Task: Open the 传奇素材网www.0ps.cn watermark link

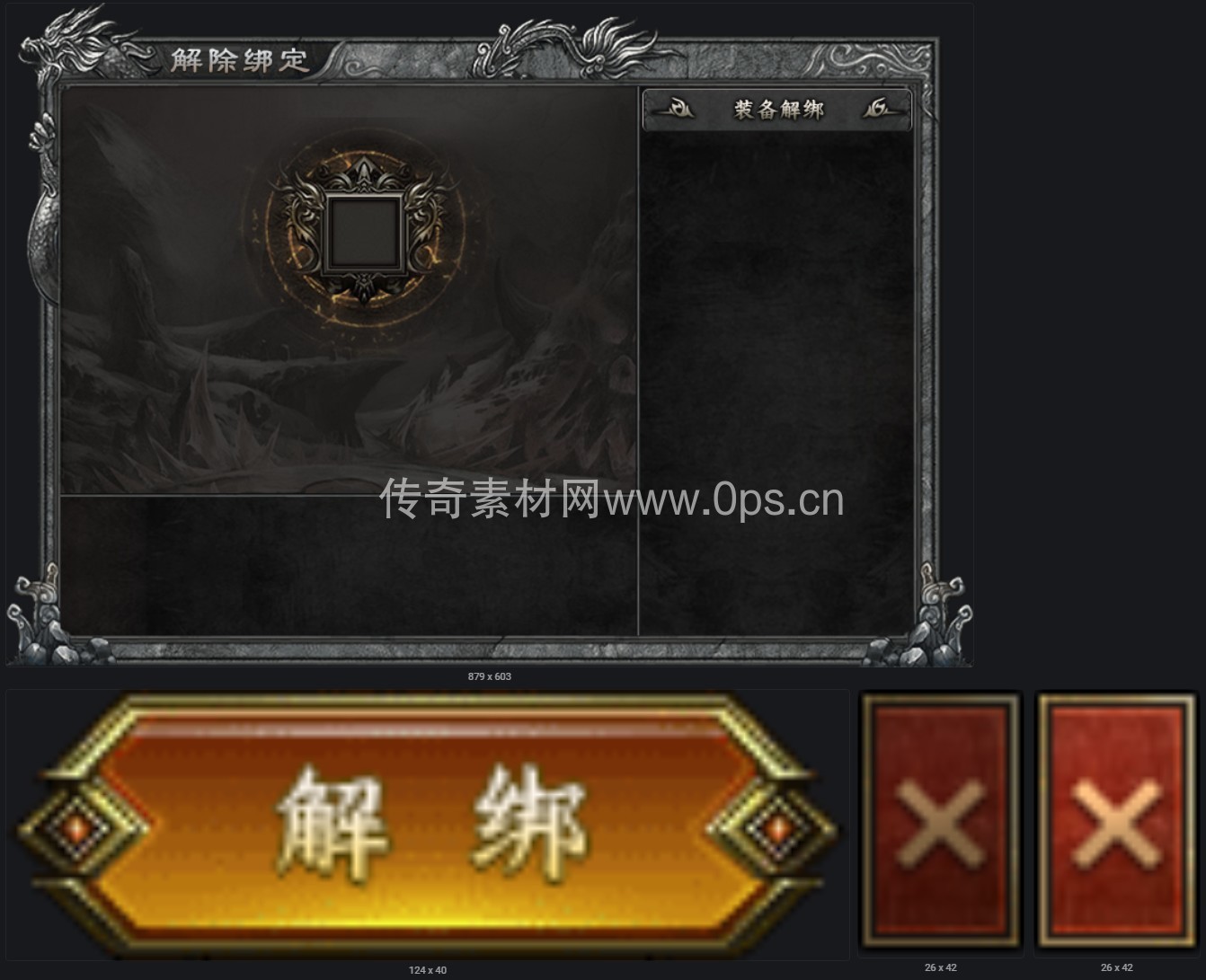Action: click(x=611, y=499)
